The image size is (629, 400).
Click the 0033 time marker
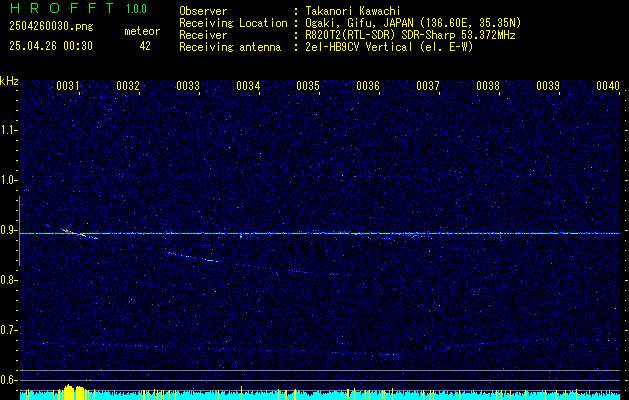point(188,86)
